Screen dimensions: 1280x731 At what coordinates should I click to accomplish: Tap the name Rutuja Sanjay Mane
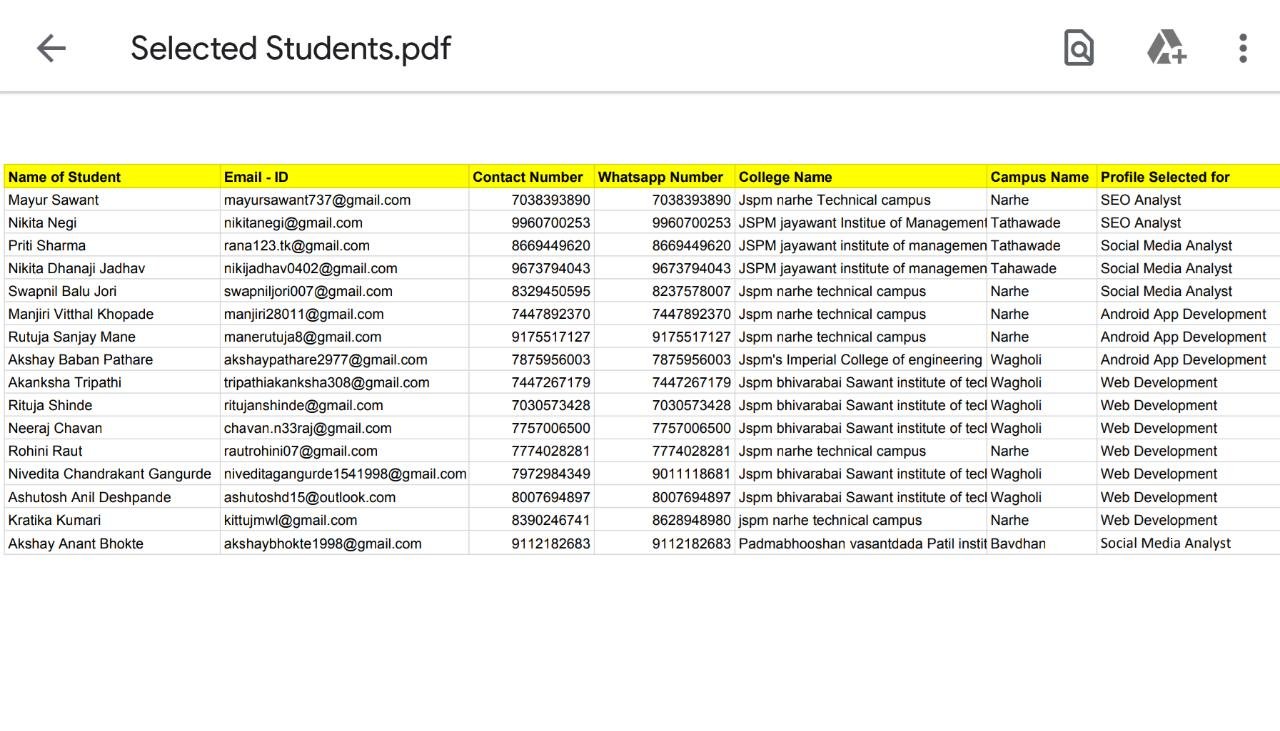coord(71,337)
